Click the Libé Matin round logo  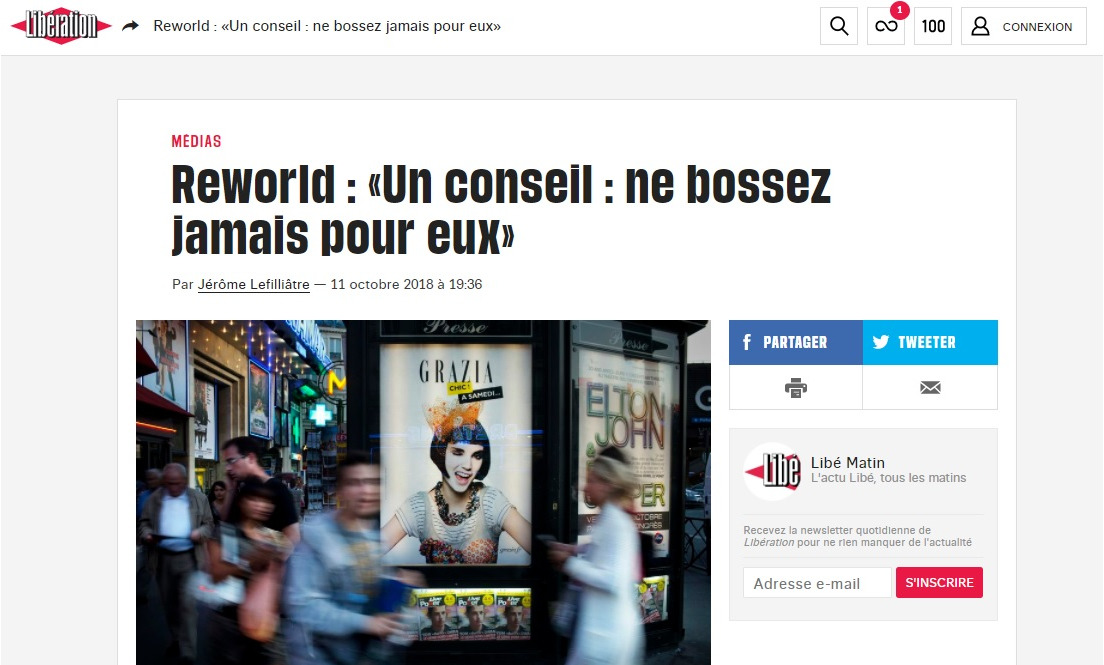click(772, 471)
